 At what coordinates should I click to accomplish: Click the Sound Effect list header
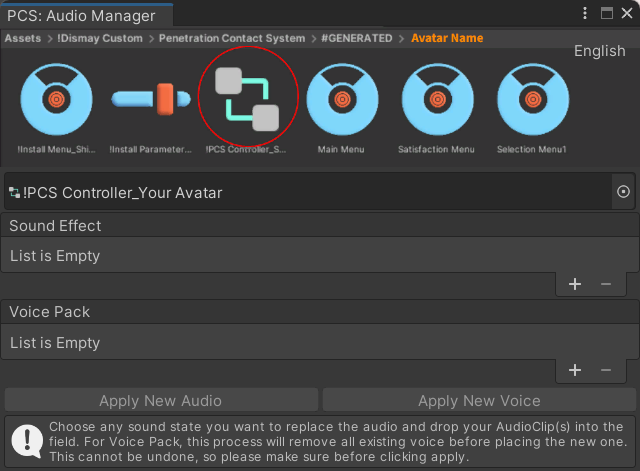point(320,226)
